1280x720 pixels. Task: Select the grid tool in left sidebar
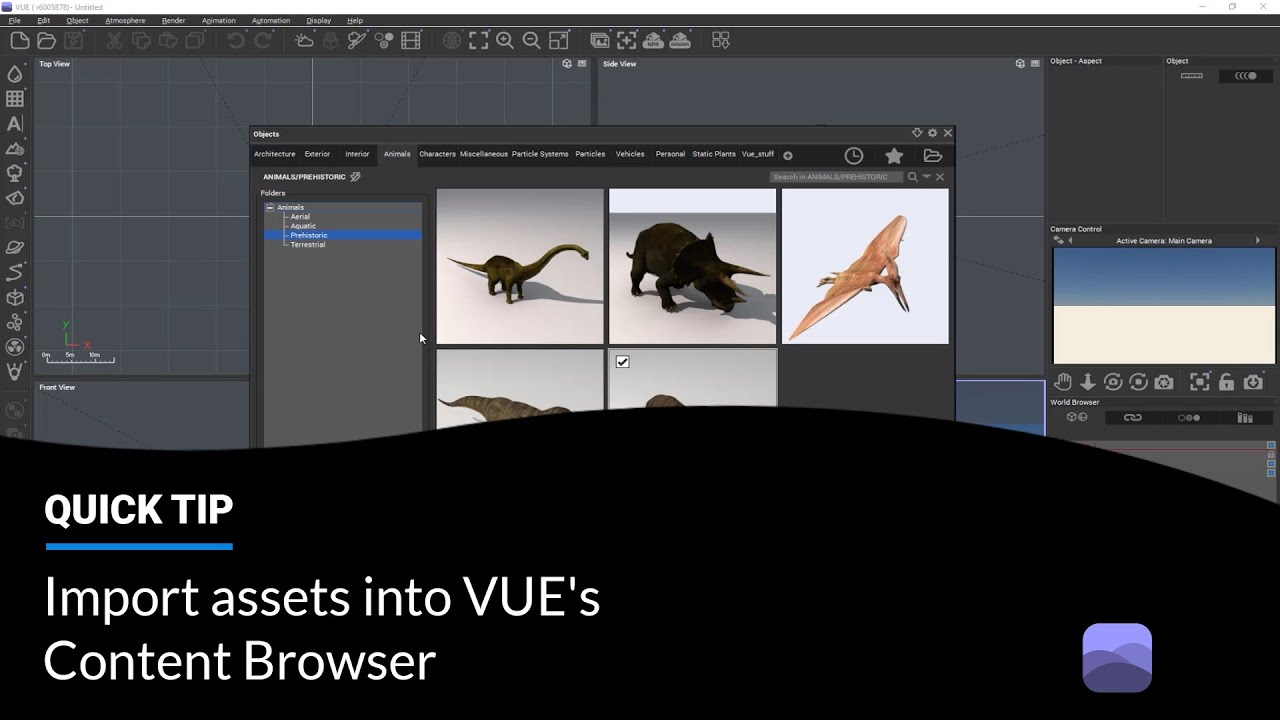click(15, 99)
